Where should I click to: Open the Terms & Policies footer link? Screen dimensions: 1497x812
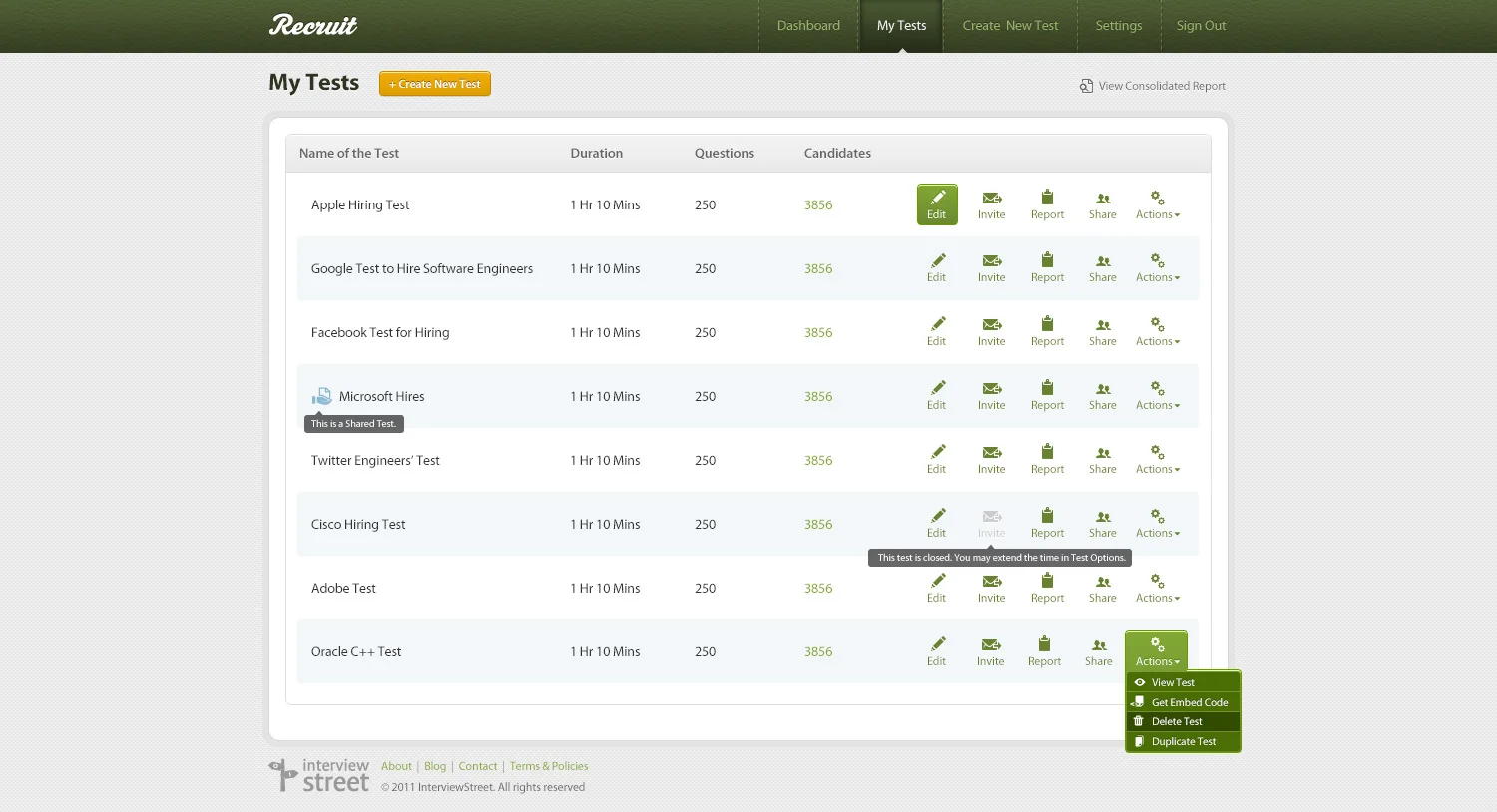pyautogui.click(x=549, y=766)
